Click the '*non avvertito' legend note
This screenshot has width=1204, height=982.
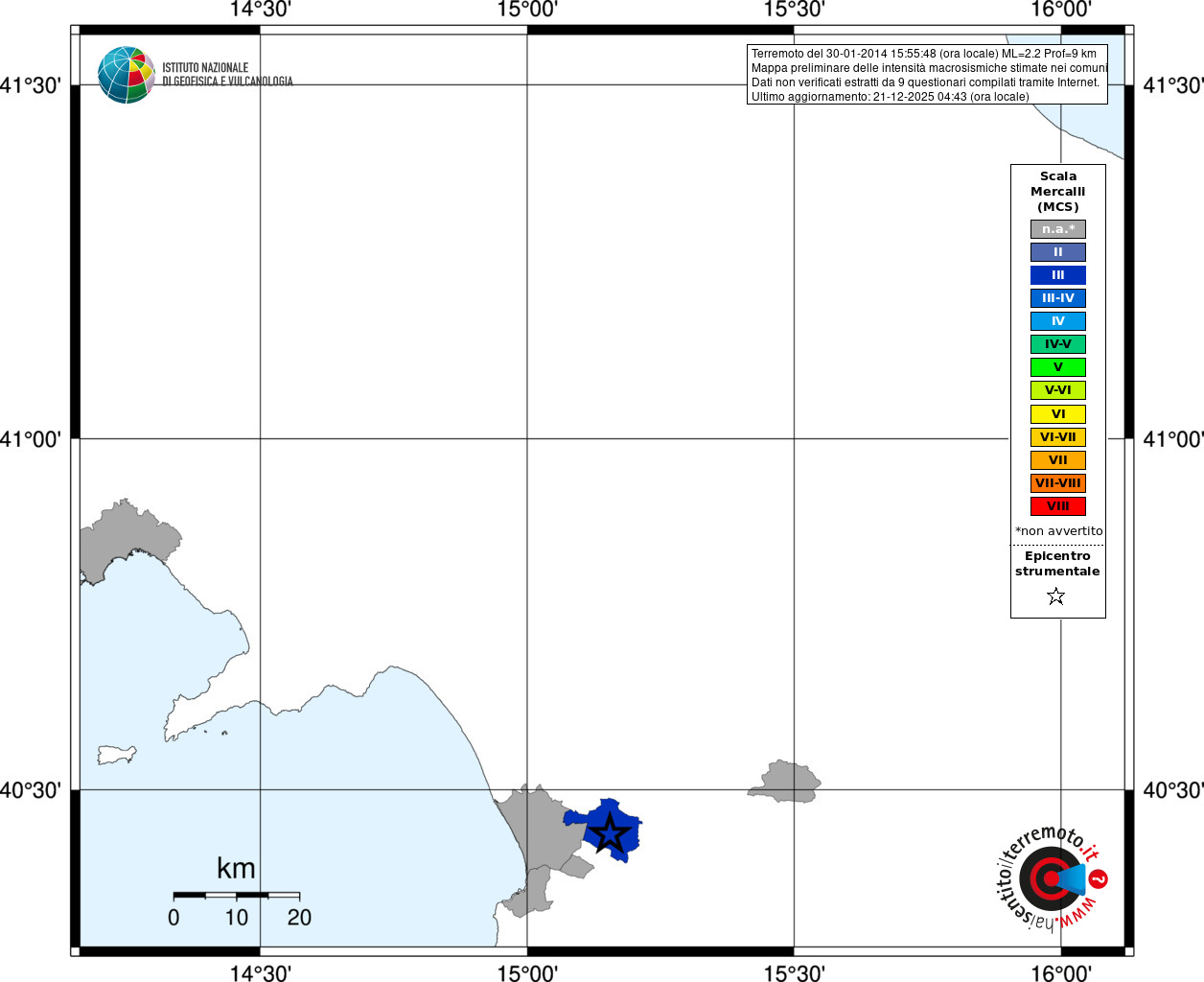[1058, 531]
